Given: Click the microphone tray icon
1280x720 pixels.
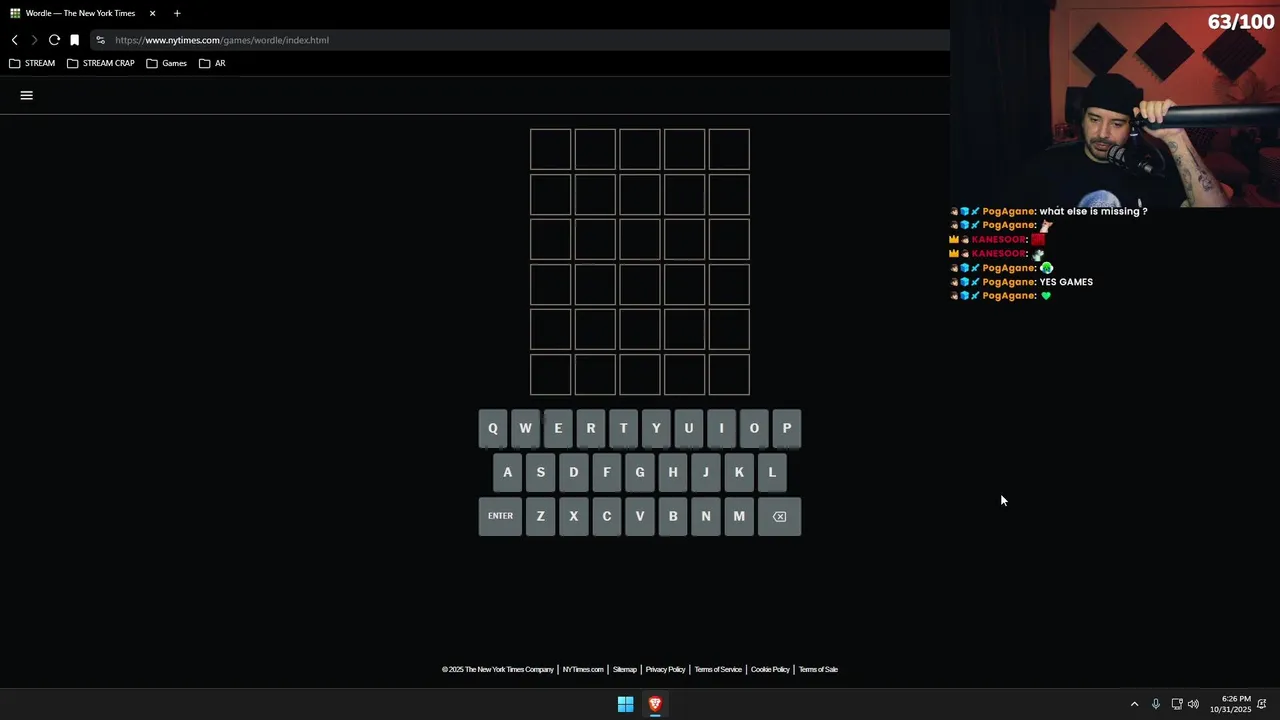Looking at the screenshot, I should coord(1156,704).
